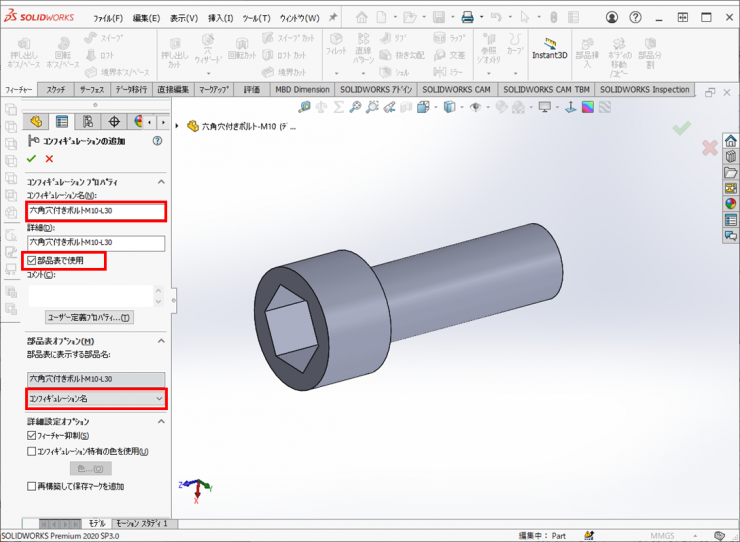Click the home icon in title toolbar
Screen dimensions: 740x542
point(361,17)
